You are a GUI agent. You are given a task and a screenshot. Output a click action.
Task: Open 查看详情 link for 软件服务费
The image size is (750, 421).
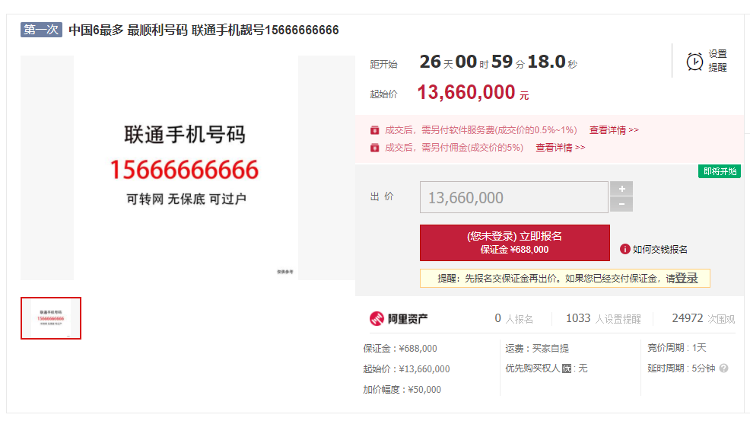(614, 130)
